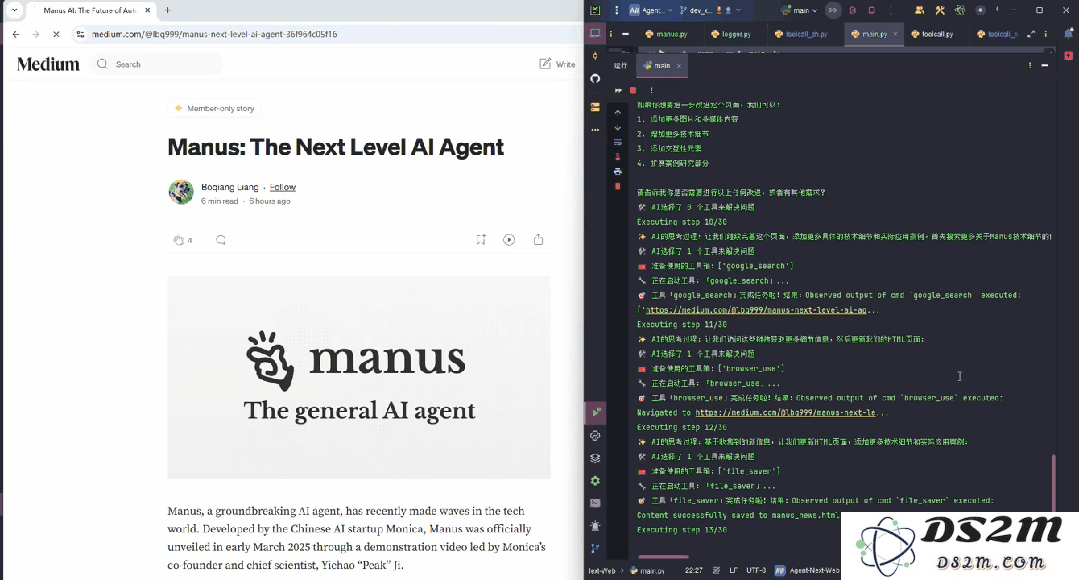This screenshot has height=580, width=1079.
Task: Open the yellow database/structure sidebar icon
Action: tap(595, 107)
